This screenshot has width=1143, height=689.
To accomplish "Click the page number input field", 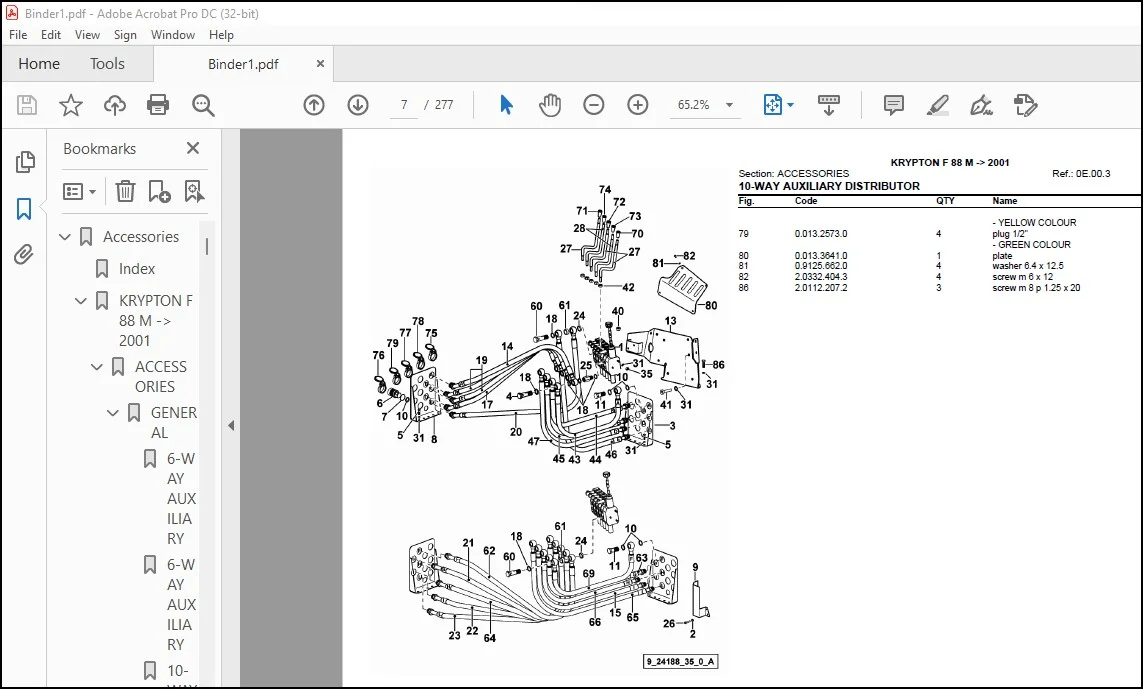I will [x=404, y=105].
